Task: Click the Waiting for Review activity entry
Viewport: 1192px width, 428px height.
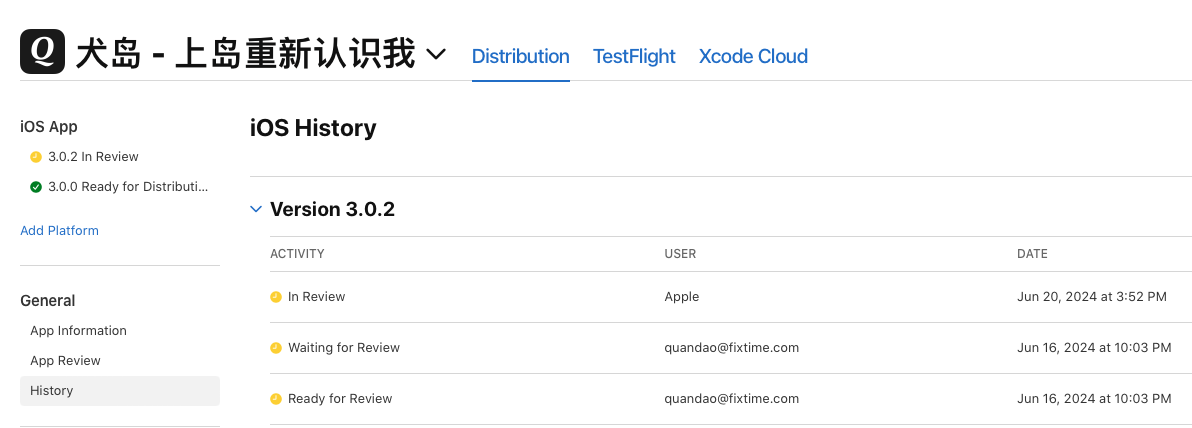Action: pyautogui.click(x=343, y=348)
